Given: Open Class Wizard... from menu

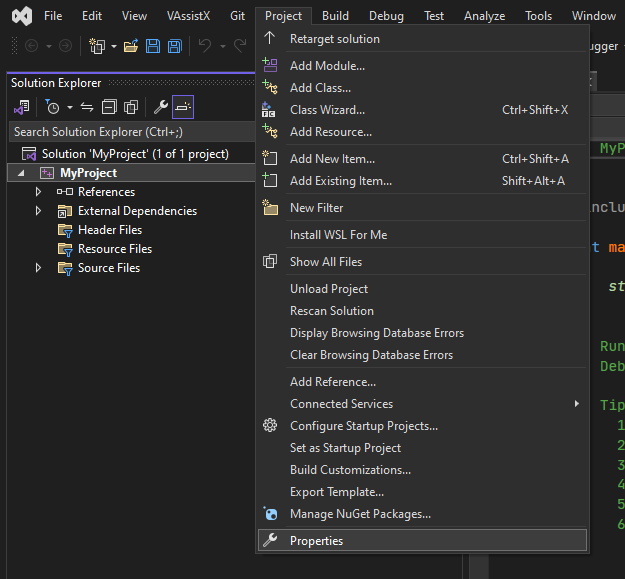Looking at the screenshot, I should coord(423,110).
